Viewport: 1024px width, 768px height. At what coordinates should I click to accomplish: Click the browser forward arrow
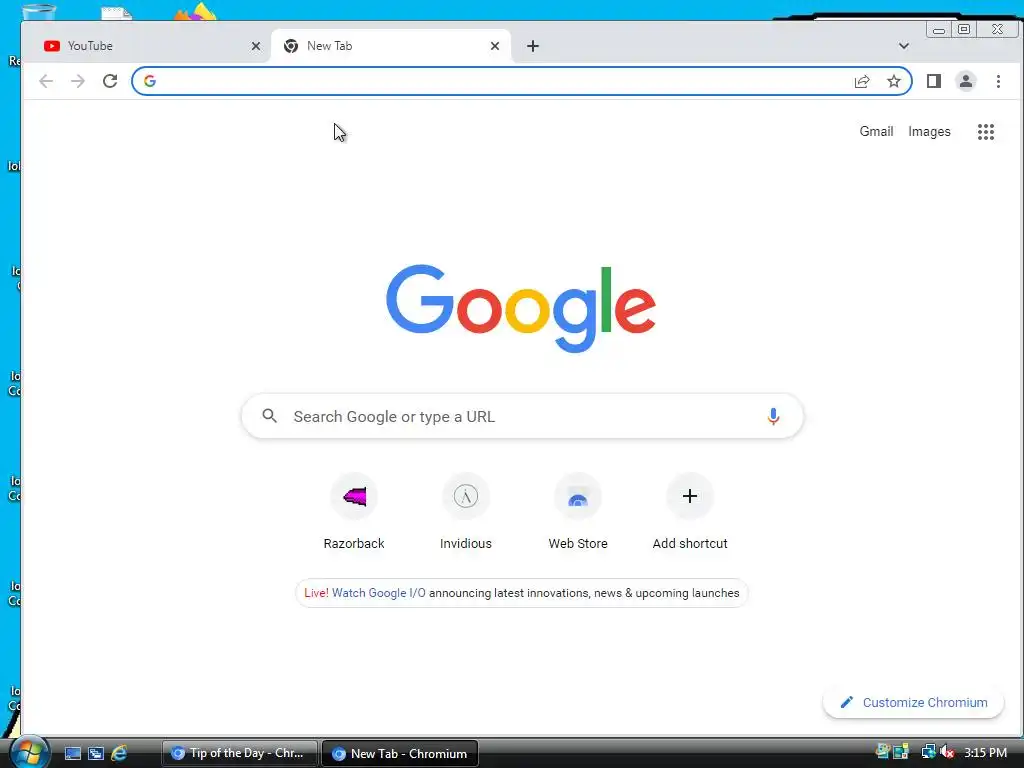78,81
